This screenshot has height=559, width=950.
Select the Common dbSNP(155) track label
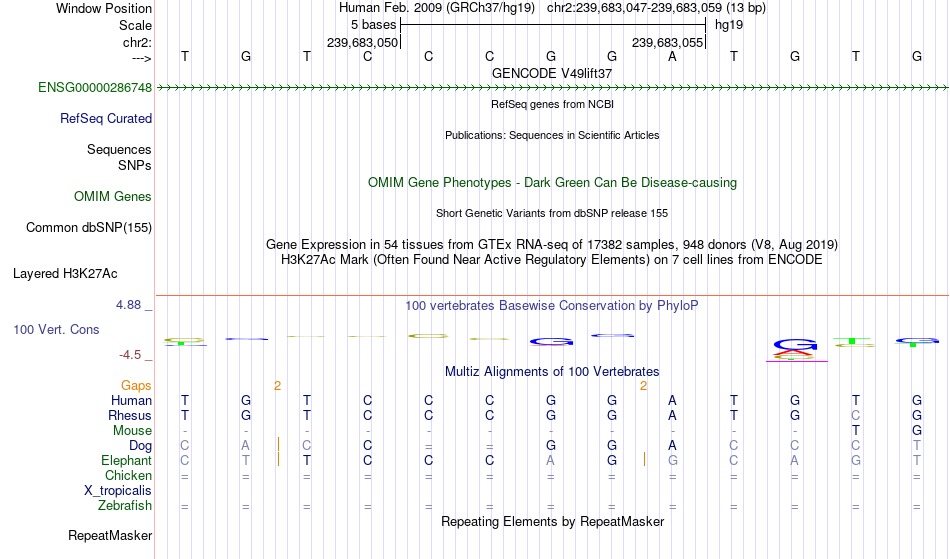89,228
